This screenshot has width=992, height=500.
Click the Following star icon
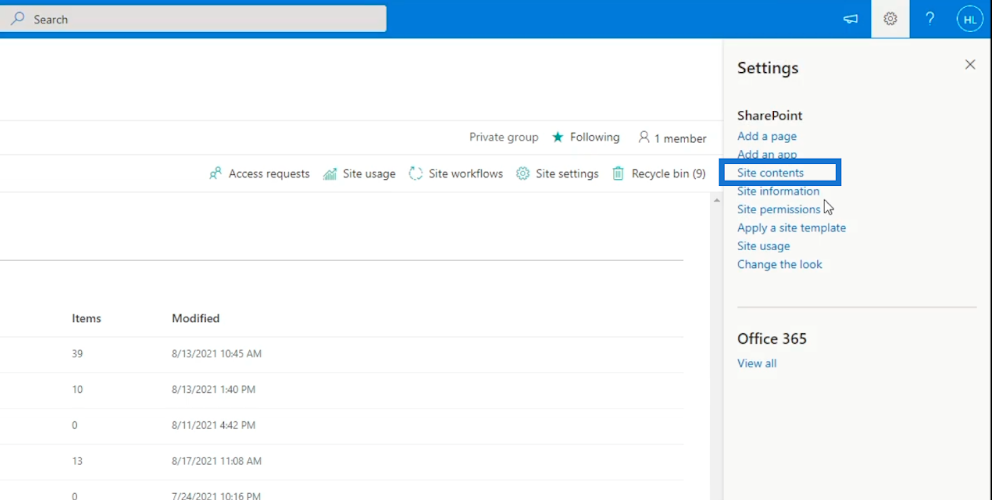click(557, 137)
